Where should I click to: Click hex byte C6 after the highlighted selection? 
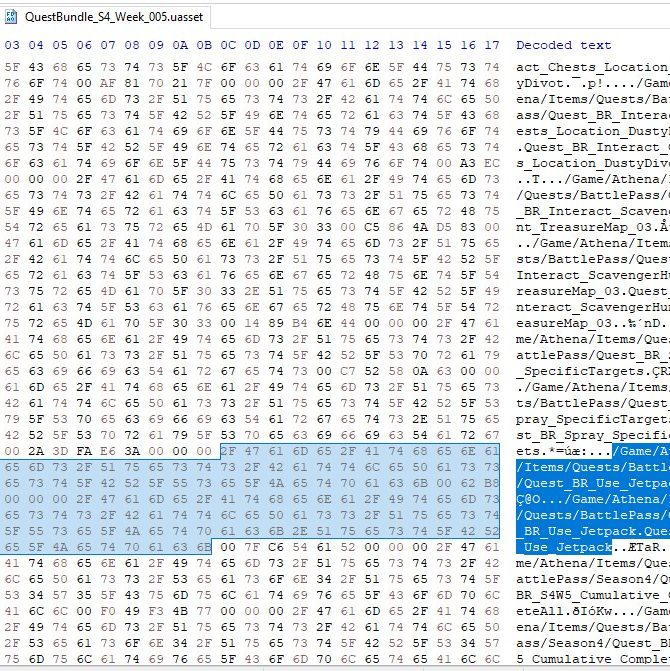coord(276,547)
